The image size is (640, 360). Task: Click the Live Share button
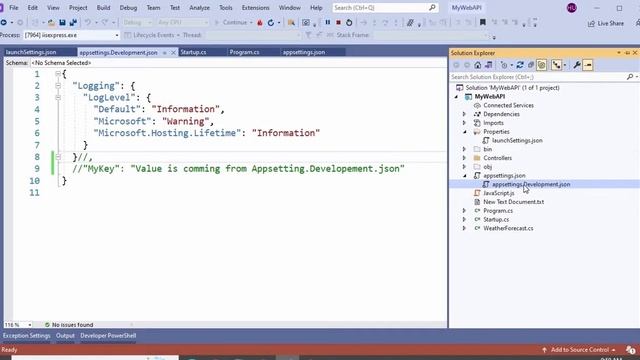[x=606, y=23]
